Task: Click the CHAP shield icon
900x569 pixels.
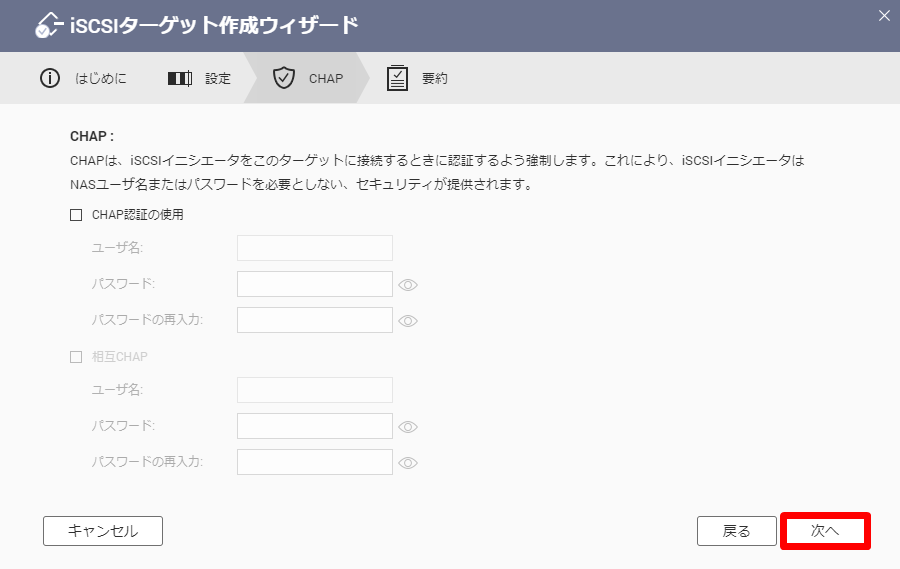Action: [x=284, y=78]
